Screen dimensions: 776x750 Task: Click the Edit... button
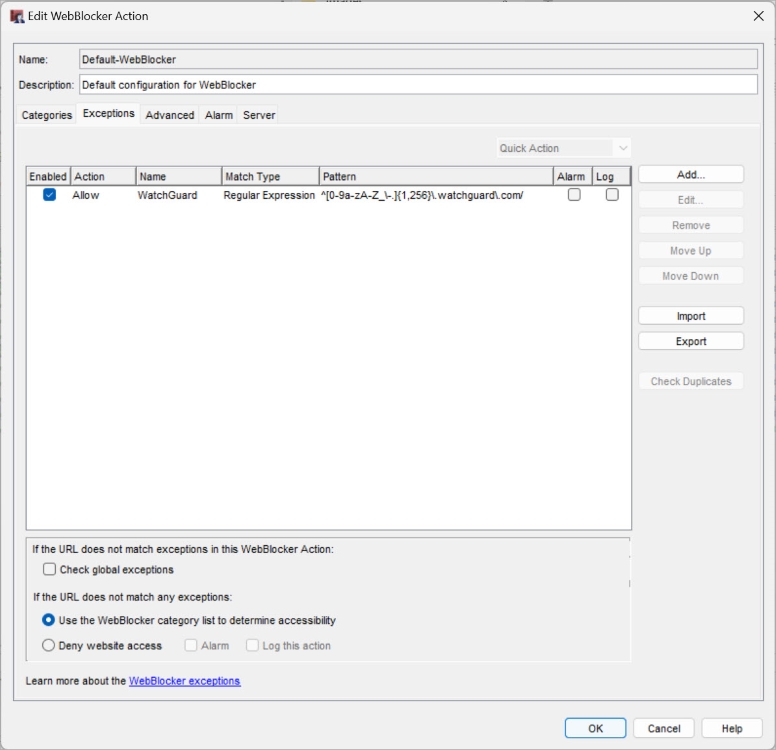(691, 200)
